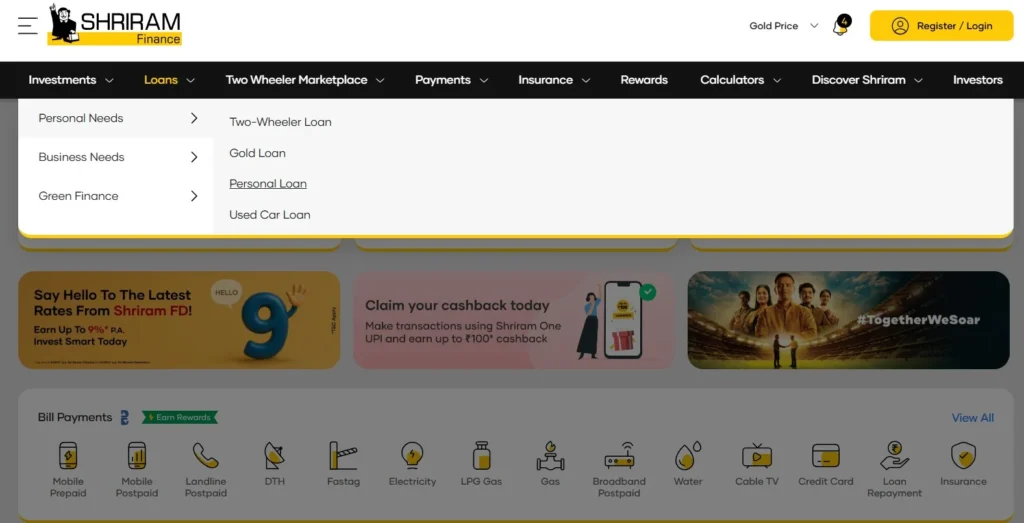This screenshot has height=523, width=1024.
Task: Click the Register / Login button
Action: [941, 25]
